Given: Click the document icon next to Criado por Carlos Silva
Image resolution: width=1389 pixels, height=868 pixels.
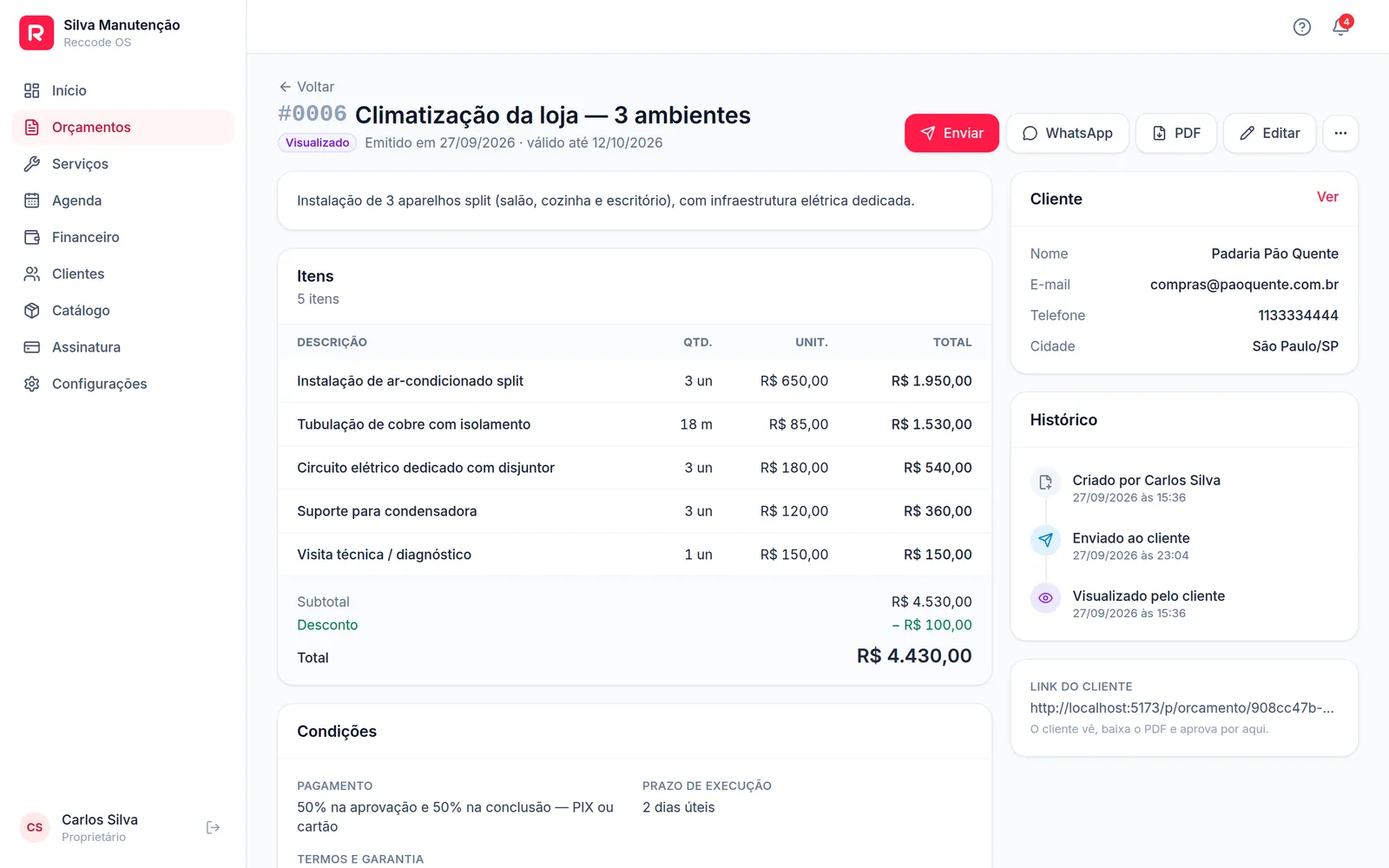Looking at the screenshot, I should click(1045, 482).
